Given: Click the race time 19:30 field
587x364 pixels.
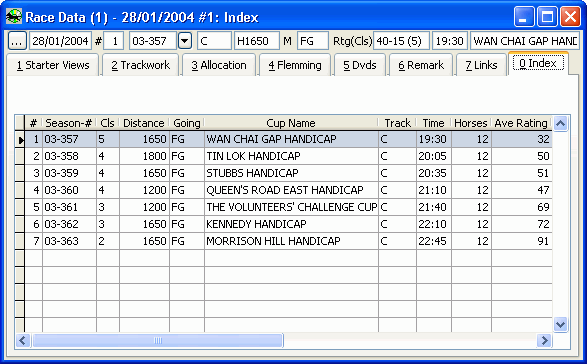Looking at the screenshot, I should pyautogui.click(x=450, y=41).
